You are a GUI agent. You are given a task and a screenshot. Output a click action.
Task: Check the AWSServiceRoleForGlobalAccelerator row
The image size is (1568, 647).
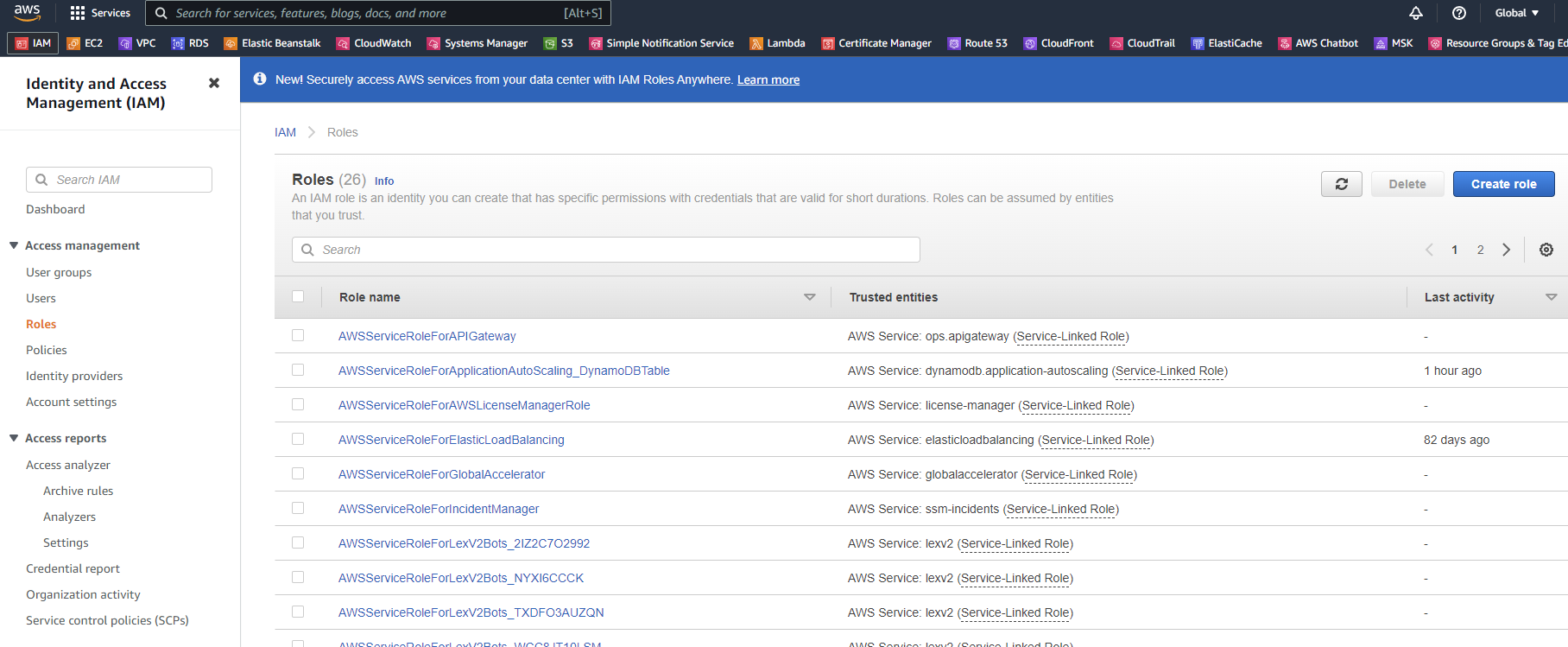click(298, 473)
